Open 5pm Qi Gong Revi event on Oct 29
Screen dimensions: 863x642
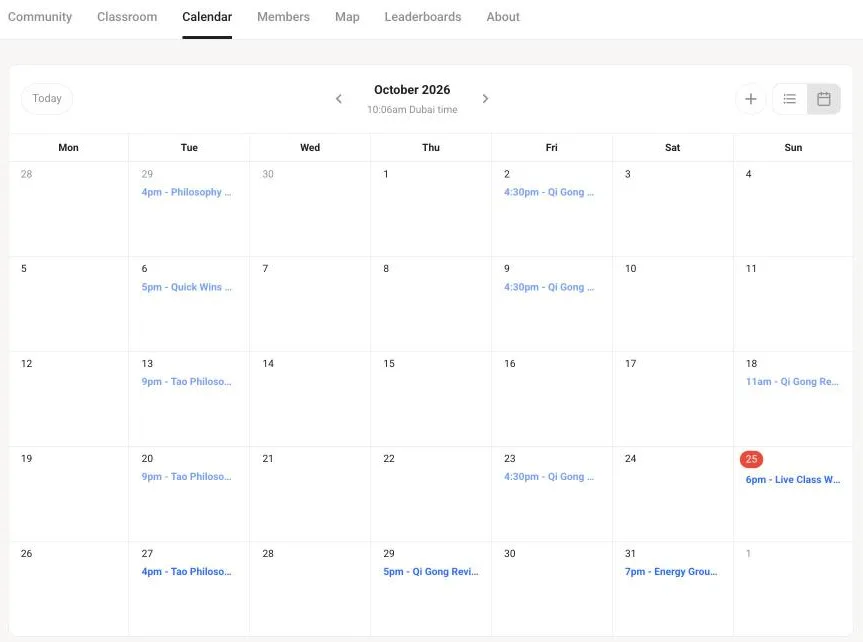[x=431, y=572]
